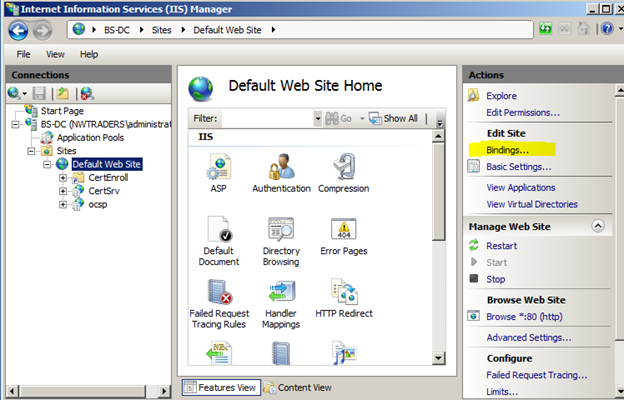This screenshot has height=400, width=624.
Task: Open Advanced Settings... link
Action: (x=529, y=338)
